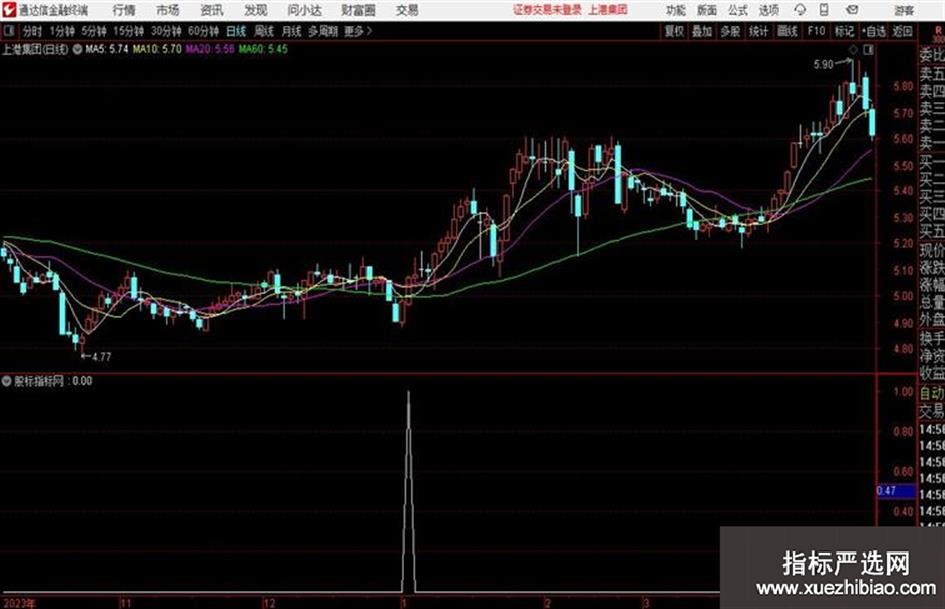
Task: Open the 多周期 multi-period view
Action: [323, 31]
